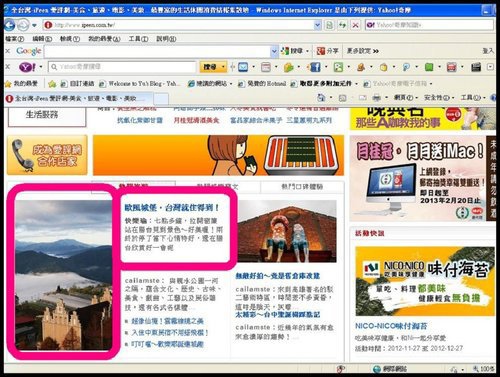Open dropdown next to Yahoo! logo
500x377 pixels.
point(41,67)
